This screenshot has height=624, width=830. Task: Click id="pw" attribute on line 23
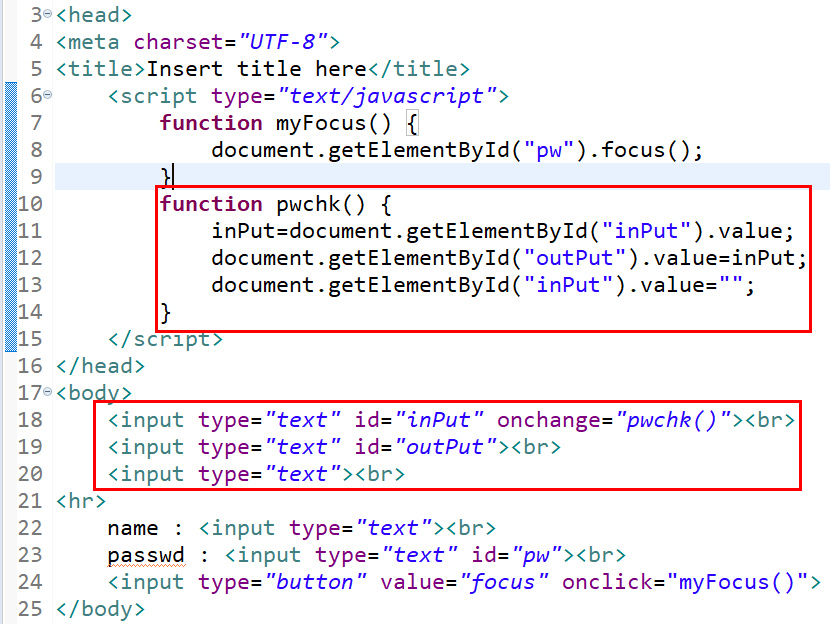(x=516, y=555)
